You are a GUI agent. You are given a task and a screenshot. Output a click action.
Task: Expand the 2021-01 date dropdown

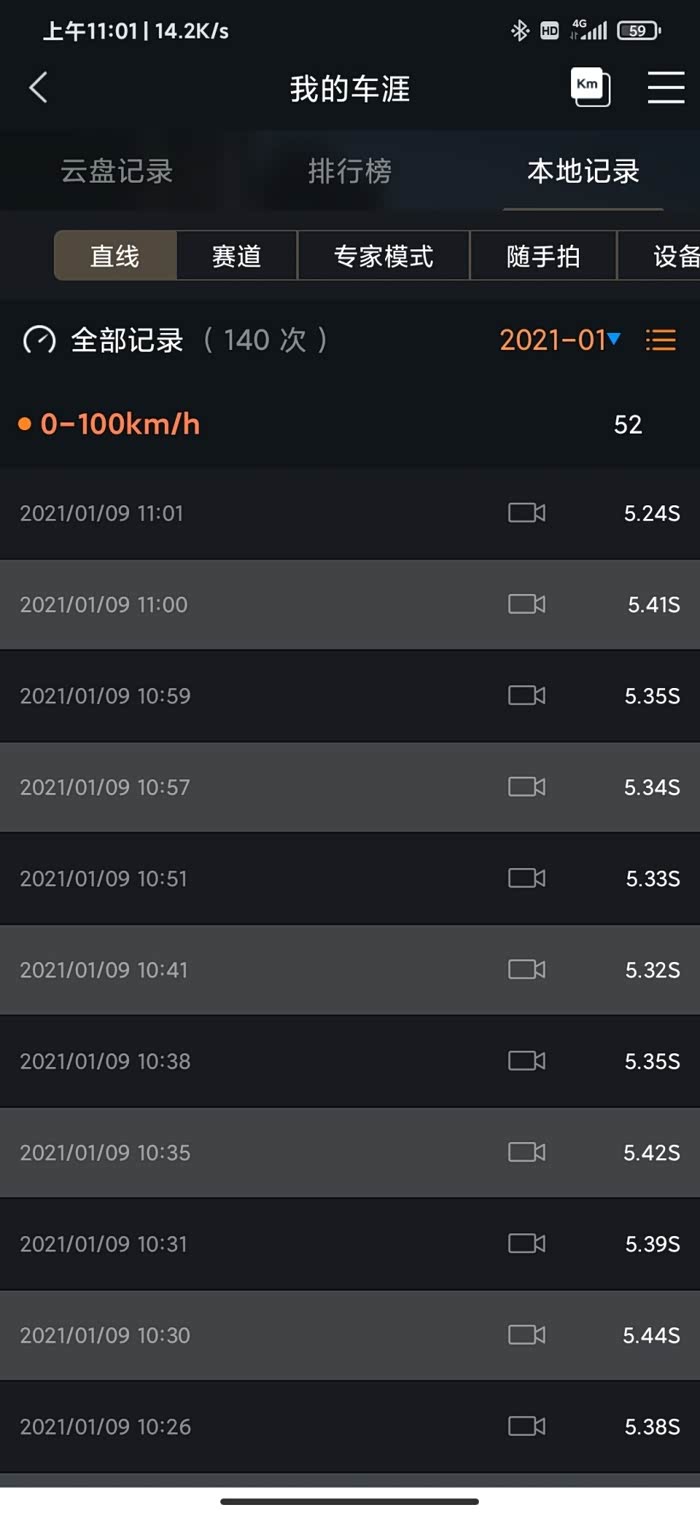tap(560, 340)
